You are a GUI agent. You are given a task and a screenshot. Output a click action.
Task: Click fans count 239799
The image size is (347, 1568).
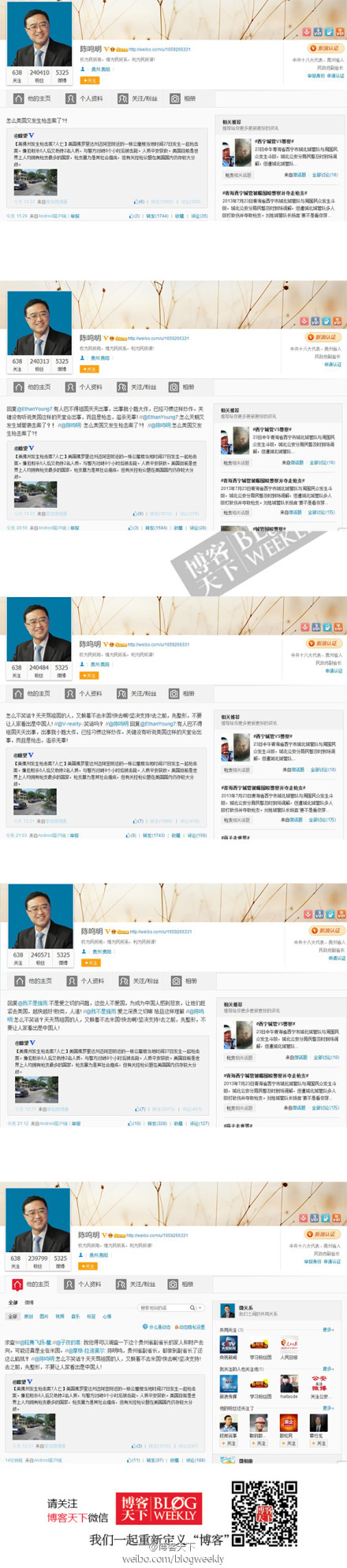pyautogui.click(x=38, y=1258)
